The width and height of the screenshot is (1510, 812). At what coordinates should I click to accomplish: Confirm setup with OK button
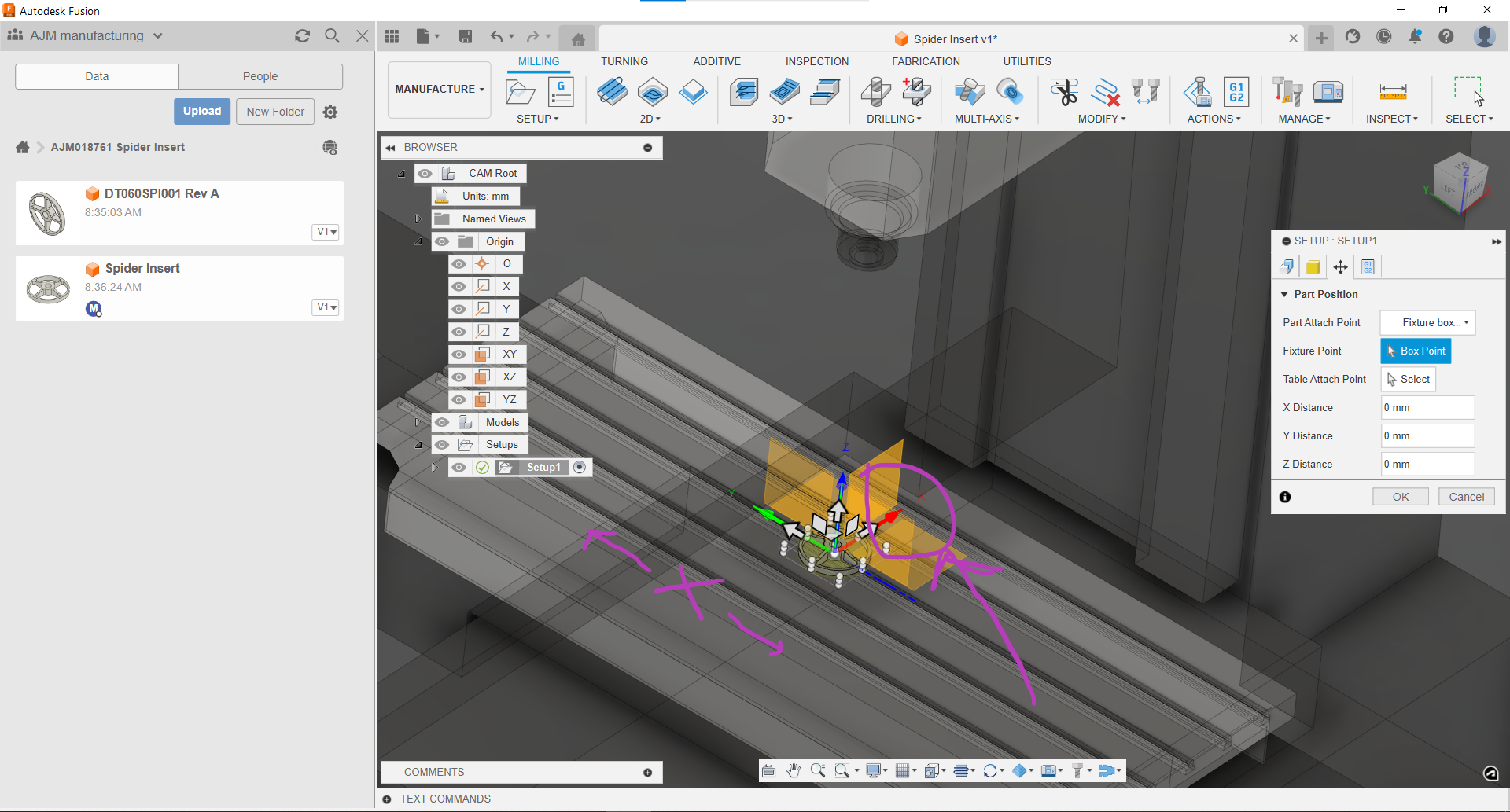tap(1401, 497)
